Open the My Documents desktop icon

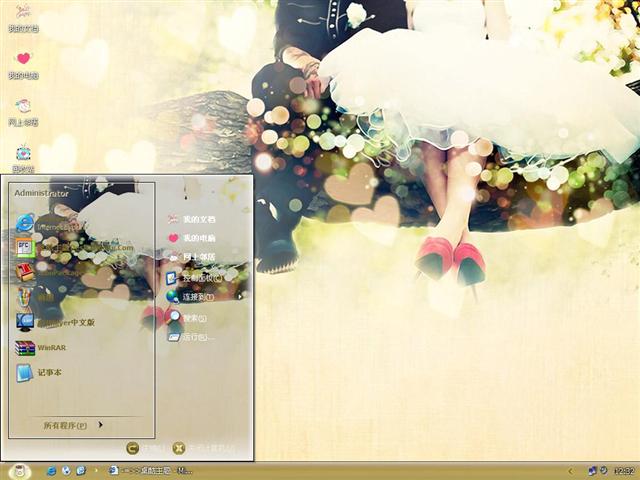(x=23, y=18)
